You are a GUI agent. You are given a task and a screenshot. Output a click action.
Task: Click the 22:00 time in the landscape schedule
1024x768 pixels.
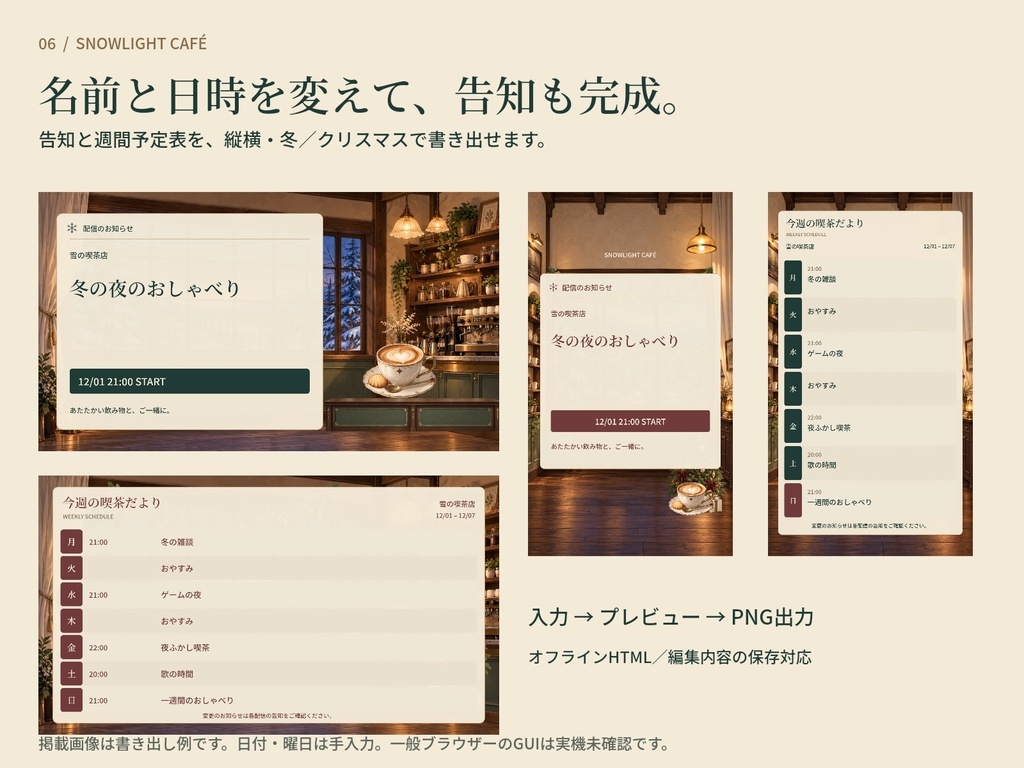pyautogui.click(x=98, y=648)
